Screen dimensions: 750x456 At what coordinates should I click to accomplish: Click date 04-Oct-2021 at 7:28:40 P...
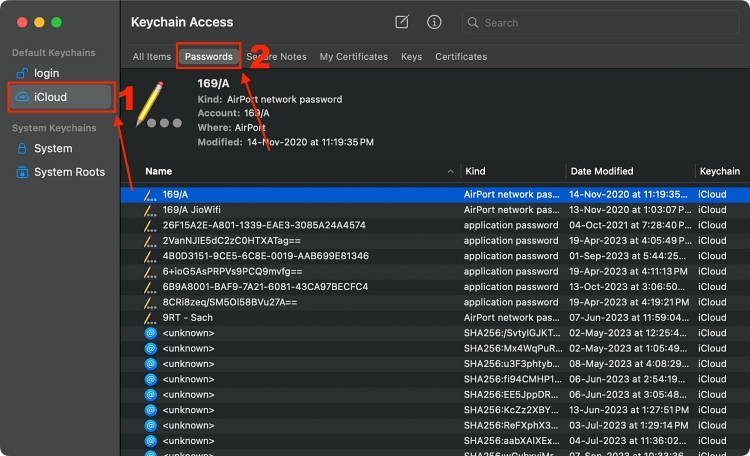coord(630,225)
